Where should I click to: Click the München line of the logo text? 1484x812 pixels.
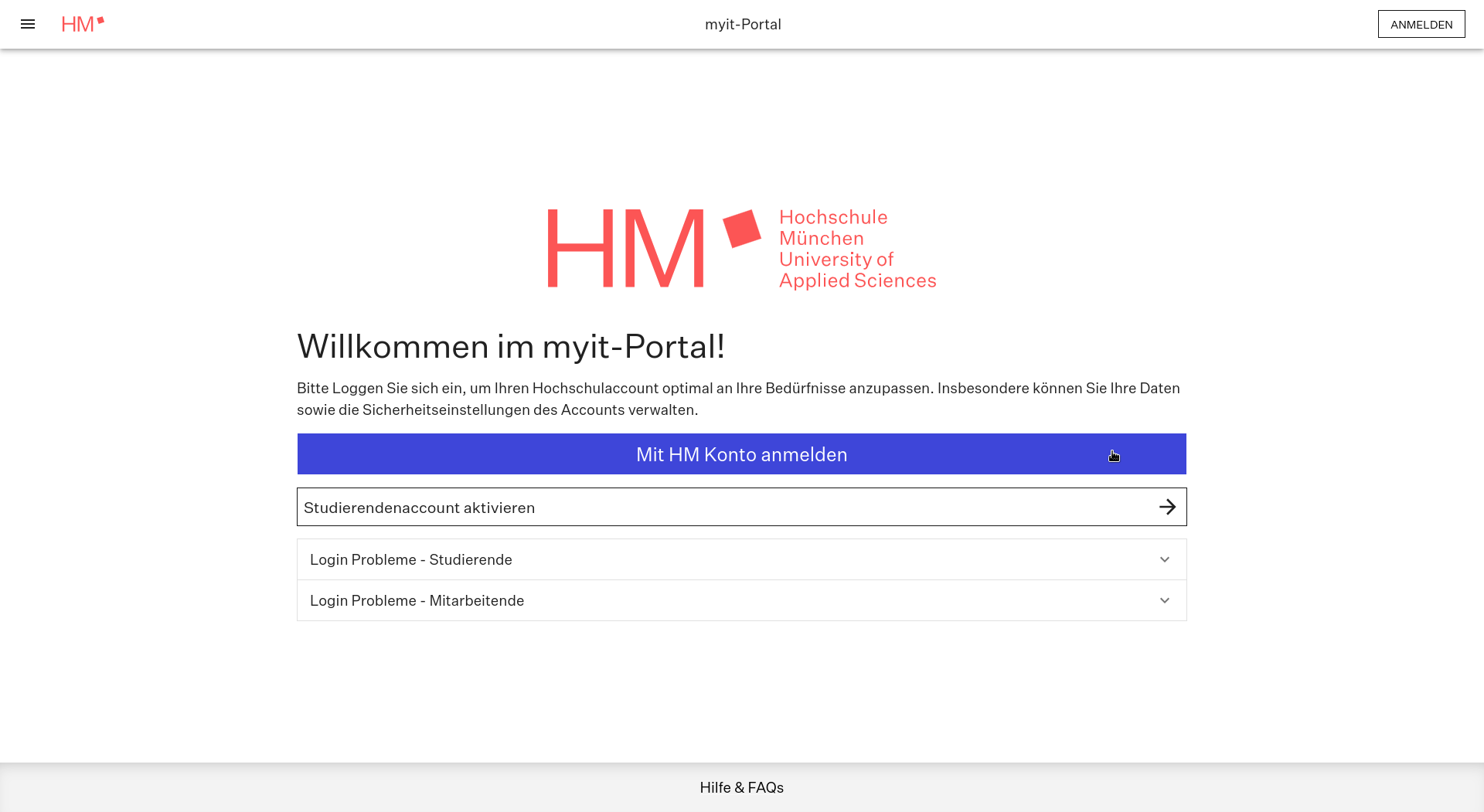[x=821, y=239]
